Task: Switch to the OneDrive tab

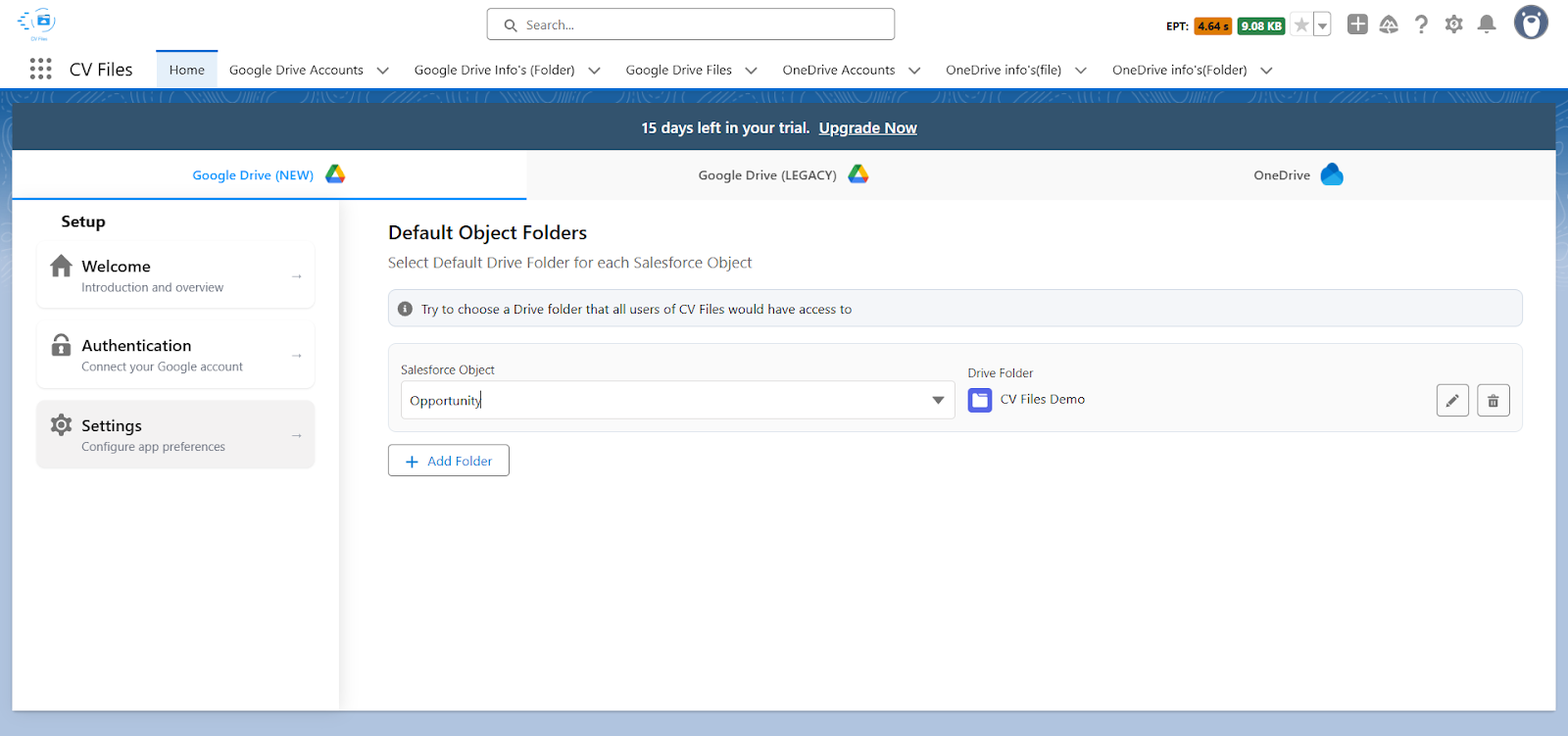Action: coord(1298,174)
